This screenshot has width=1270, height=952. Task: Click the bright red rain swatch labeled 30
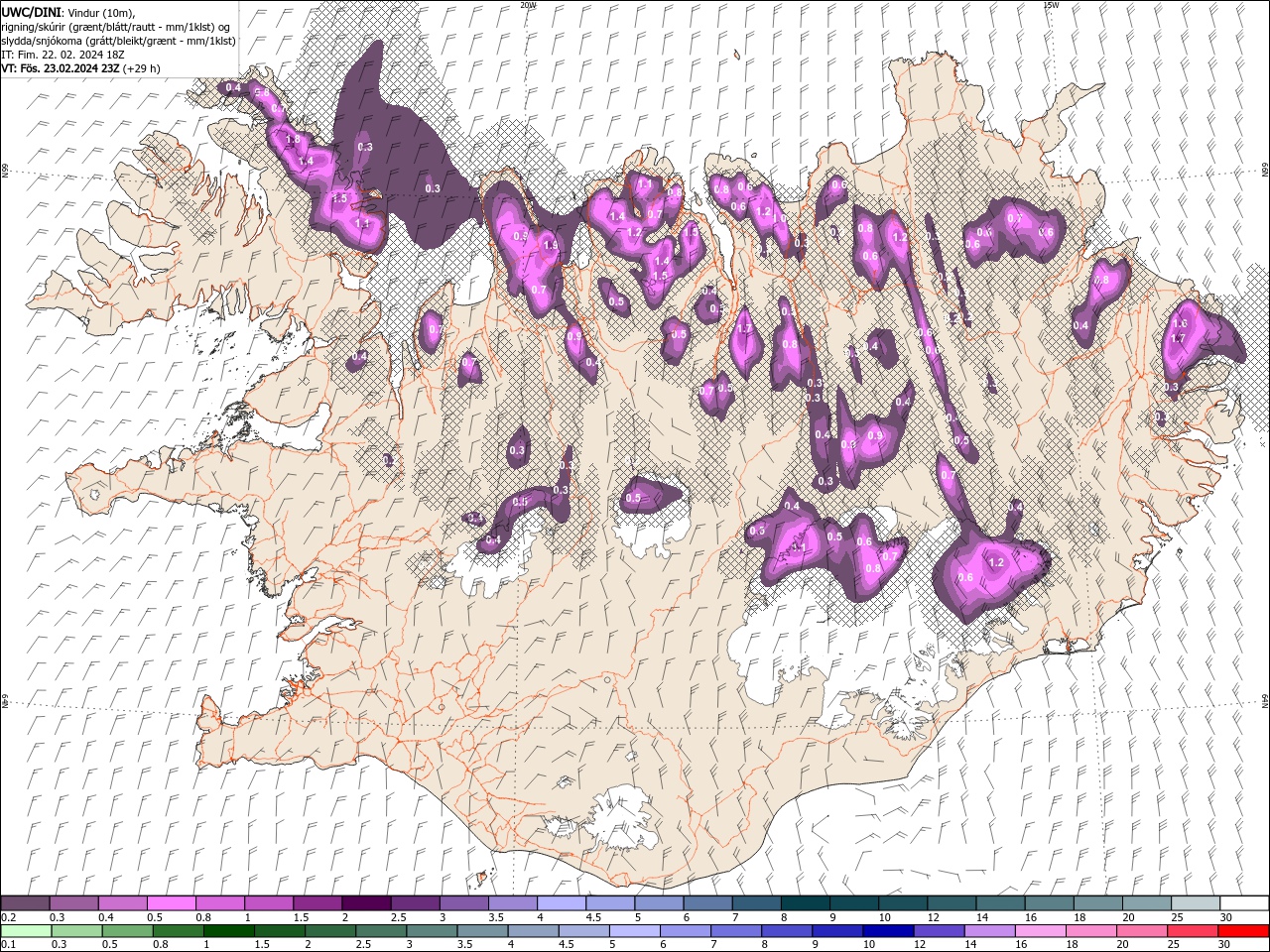pyautogui.click(x=1244, y=931)
